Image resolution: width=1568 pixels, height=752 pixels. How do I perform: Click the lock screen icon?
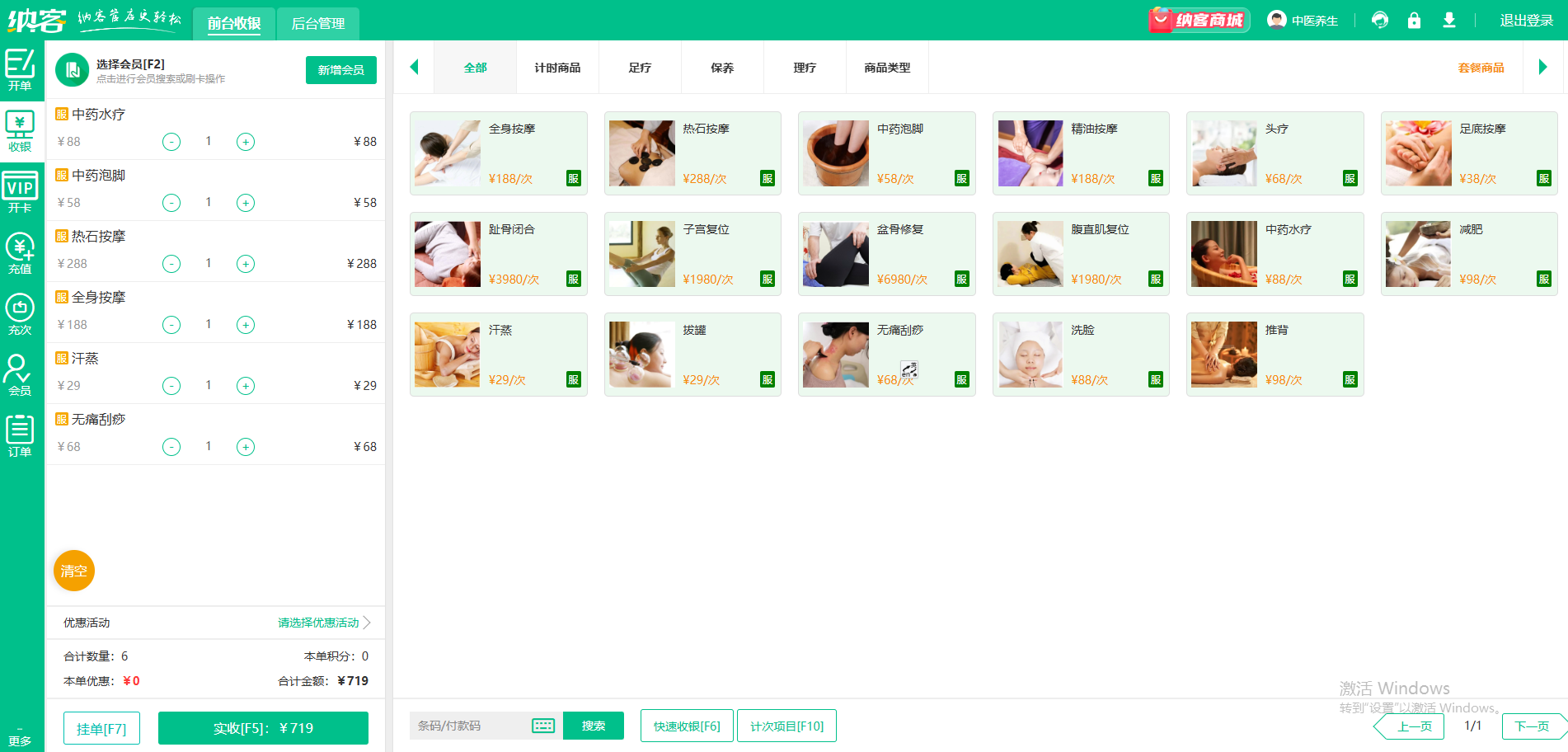click(x=1414, y=20)
